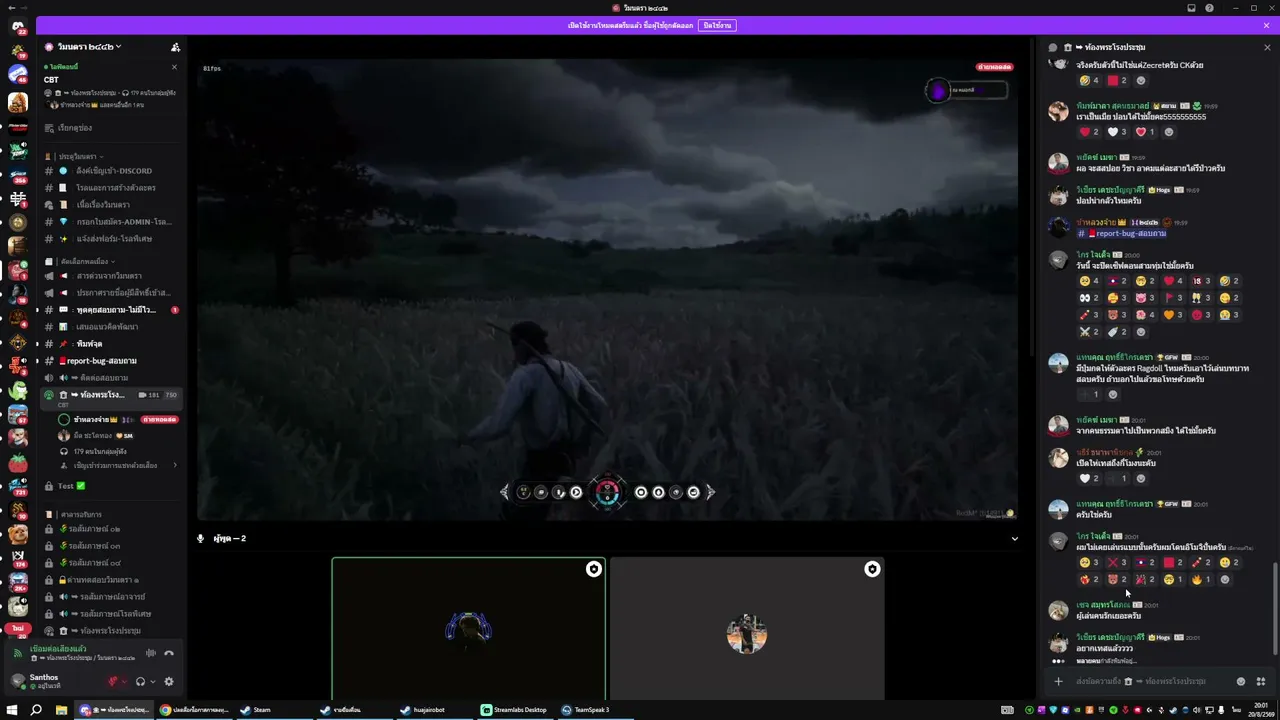Screen dimensions: 1280x720
Task: Open the ลิงค์เชิญเข้า-DISCORD channel
Action: click(x=110, y=171)
